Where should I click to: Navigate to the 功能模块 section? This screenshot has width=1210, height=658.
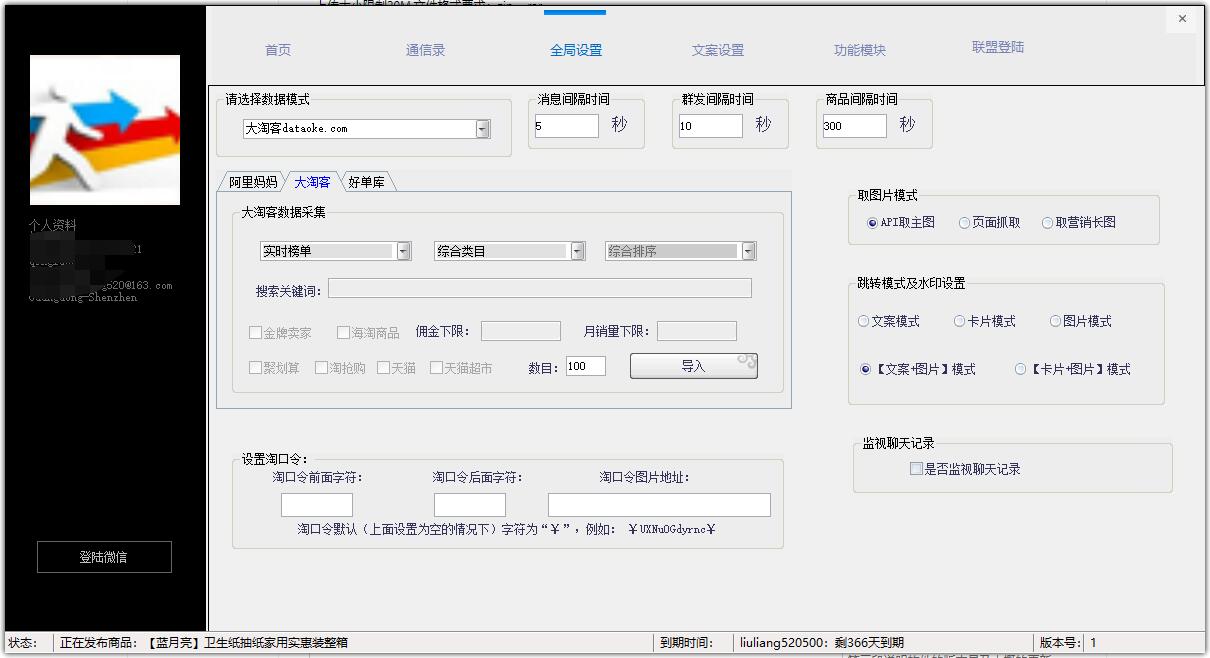pos(861,48)
